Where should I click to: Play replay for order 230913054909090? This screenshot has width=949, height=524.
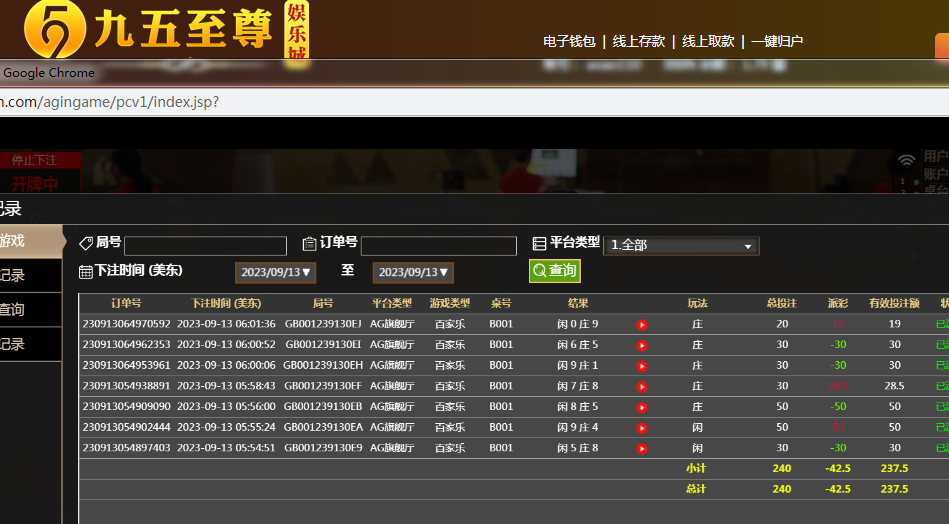[642, 407]
